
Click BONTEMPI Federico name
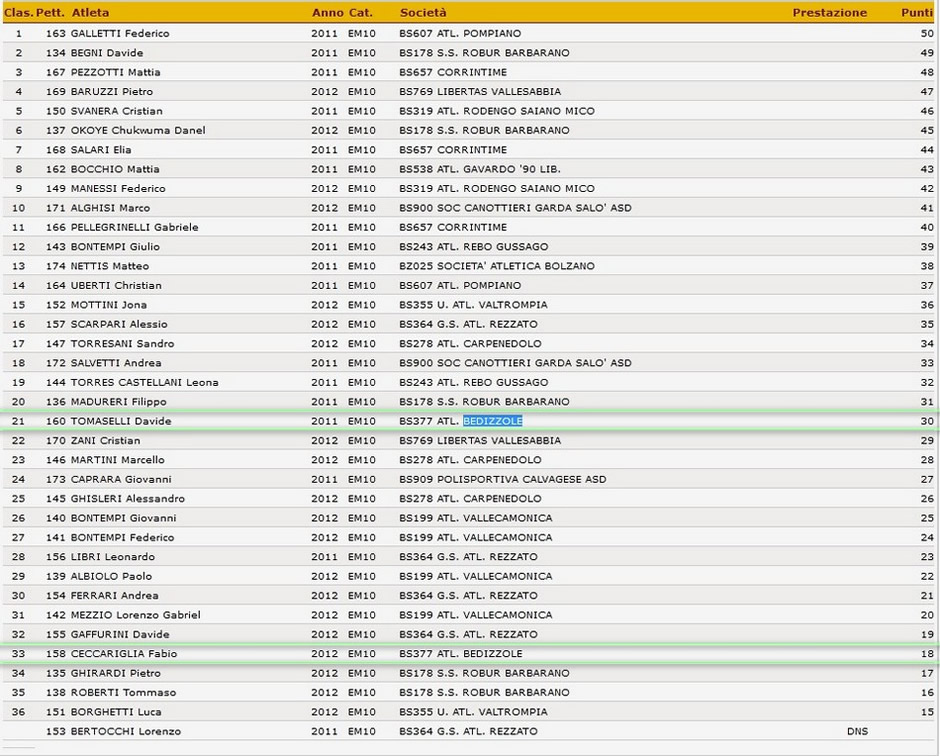pos(122,537)
